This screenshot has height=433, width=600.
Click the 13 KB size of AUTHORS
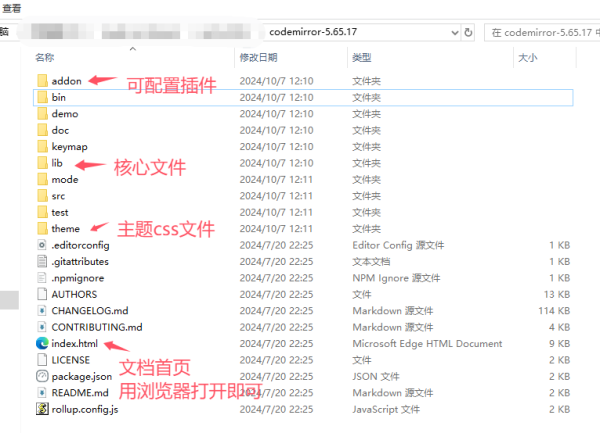(x=557, y=294)
